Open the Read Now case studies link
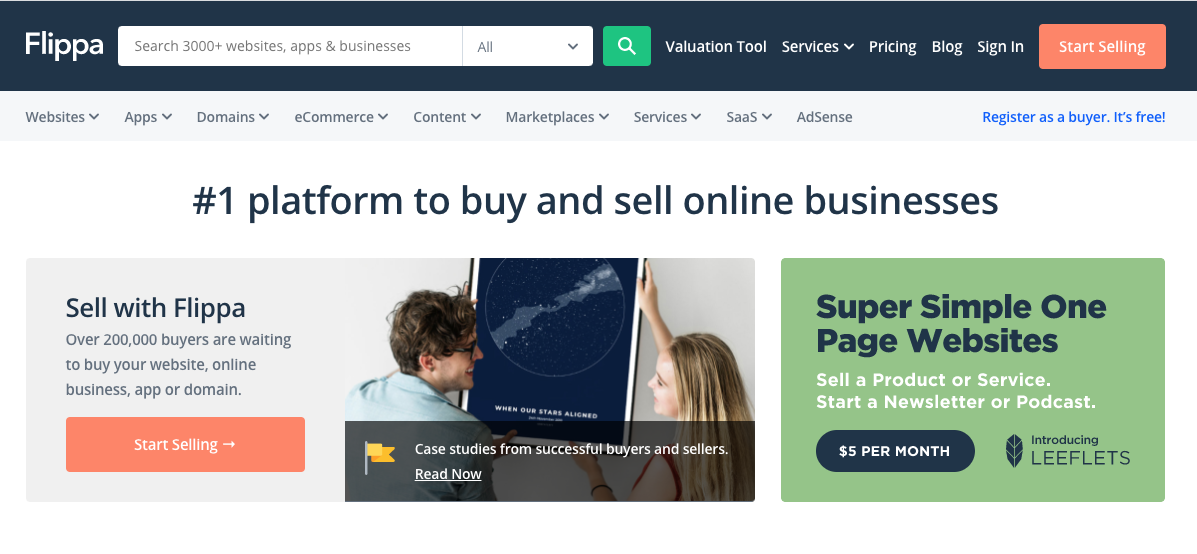The image size is (1197, 554). pos(448,474)
